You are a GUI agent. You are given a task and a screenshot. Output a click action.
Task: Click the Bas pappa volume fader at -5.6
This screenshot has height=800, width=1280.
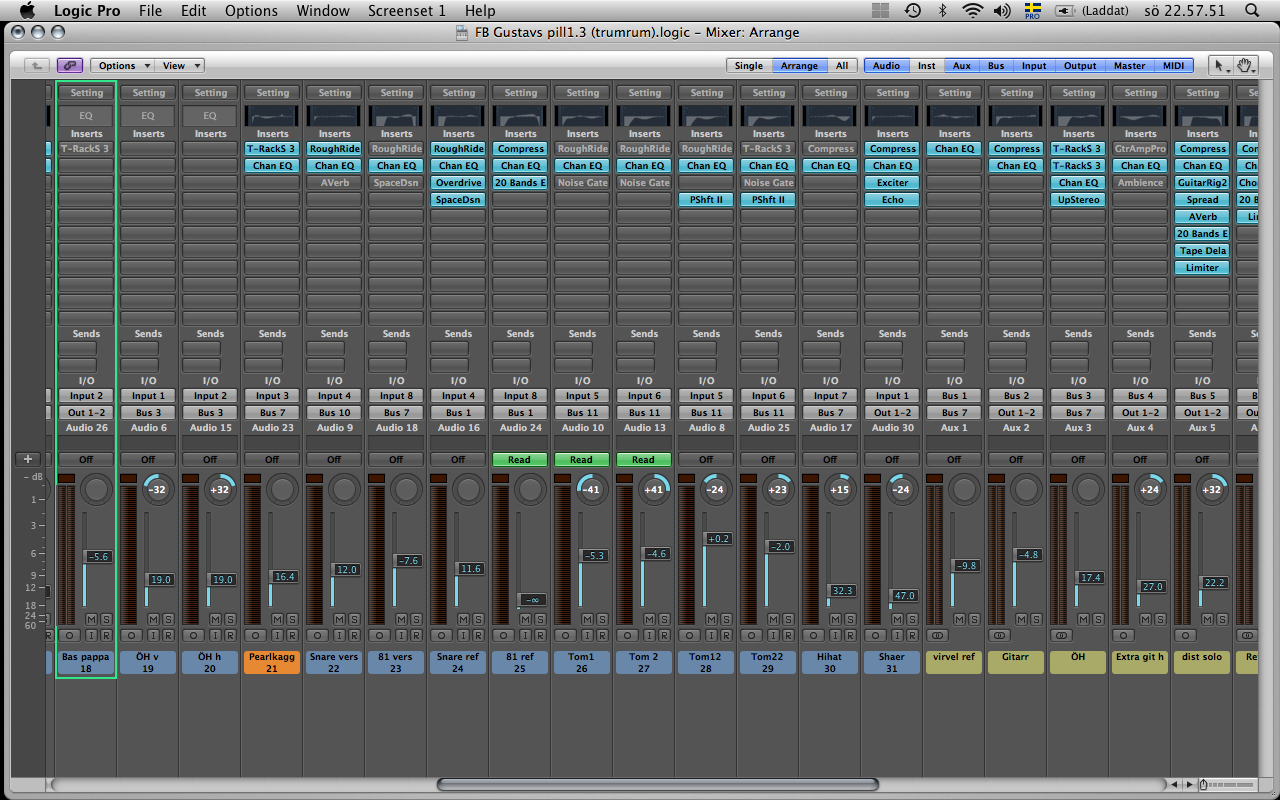[98, 557]
